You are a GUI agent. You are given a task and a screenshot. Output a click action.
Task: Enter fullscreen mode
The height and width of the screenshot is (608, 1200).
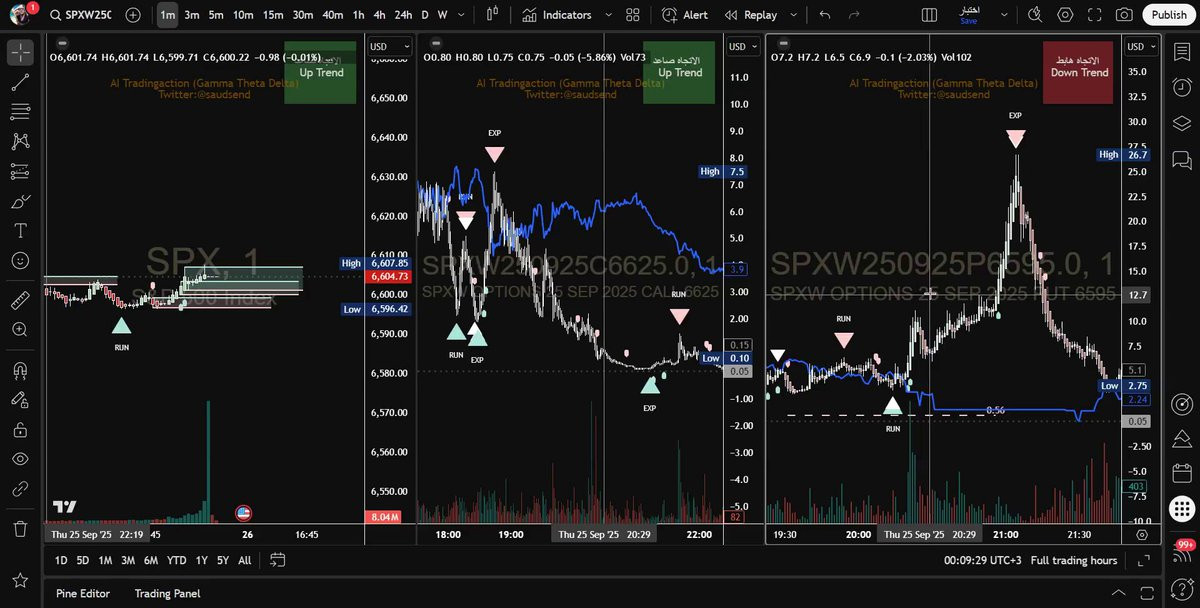[1095, 15]
